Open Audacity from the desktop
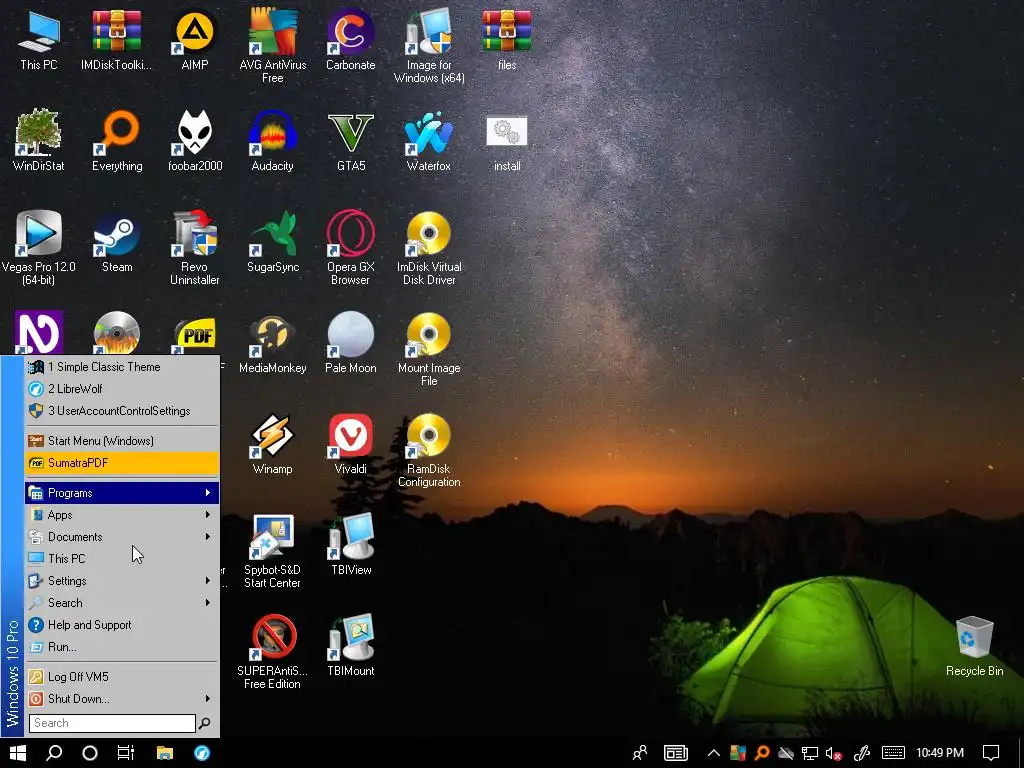Viewport: 1024px width, 768px height. click(272, 140)
